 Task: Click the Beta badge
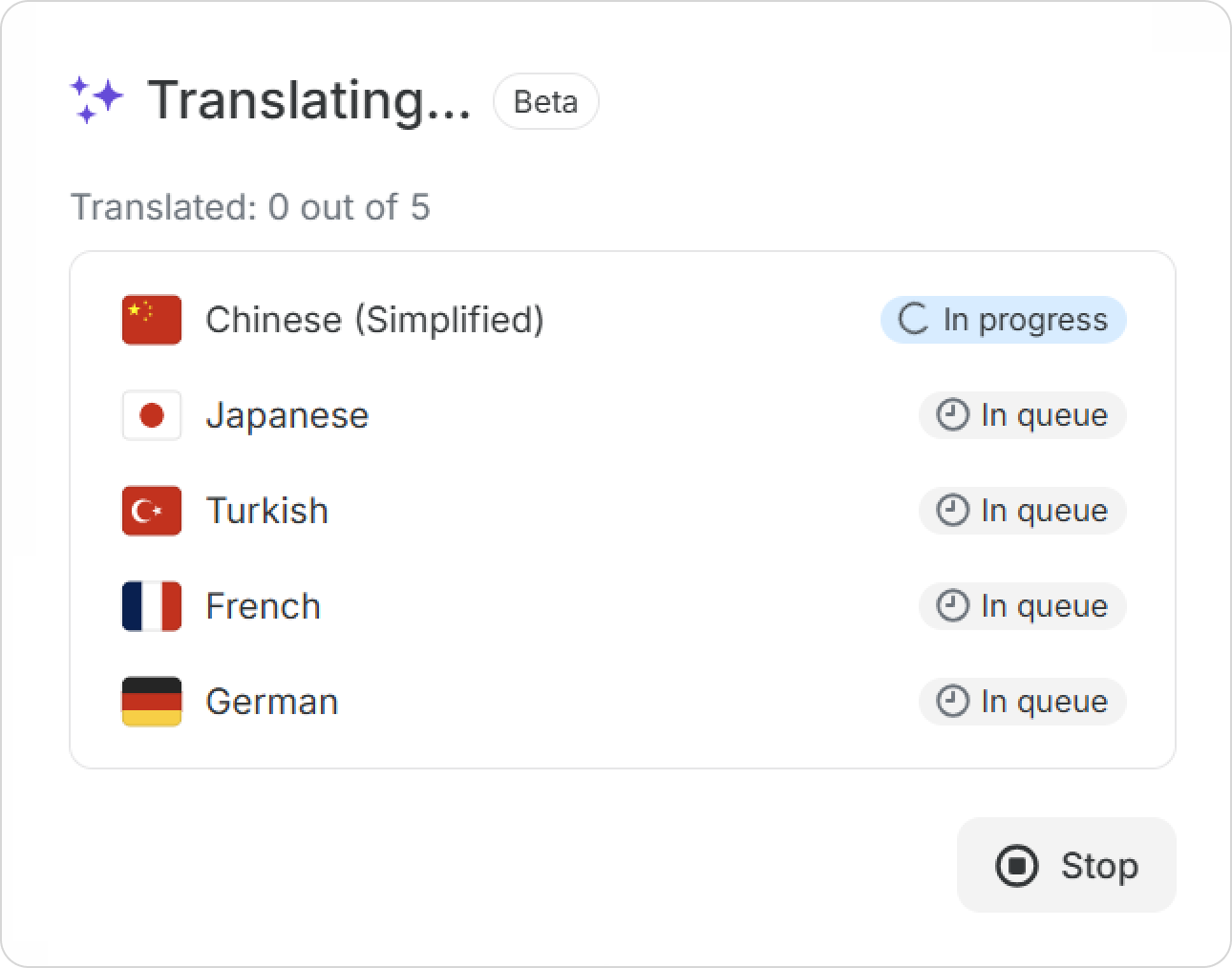pos(545,101)
